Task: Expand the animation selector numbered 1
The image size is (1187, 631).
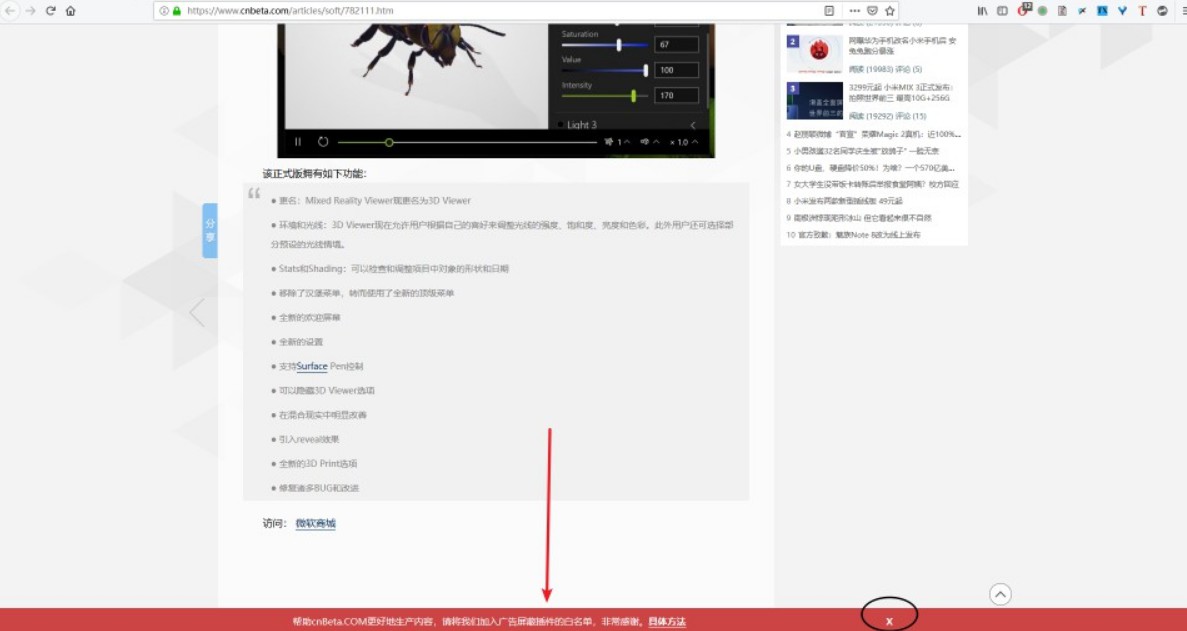Action: (617, 142)
